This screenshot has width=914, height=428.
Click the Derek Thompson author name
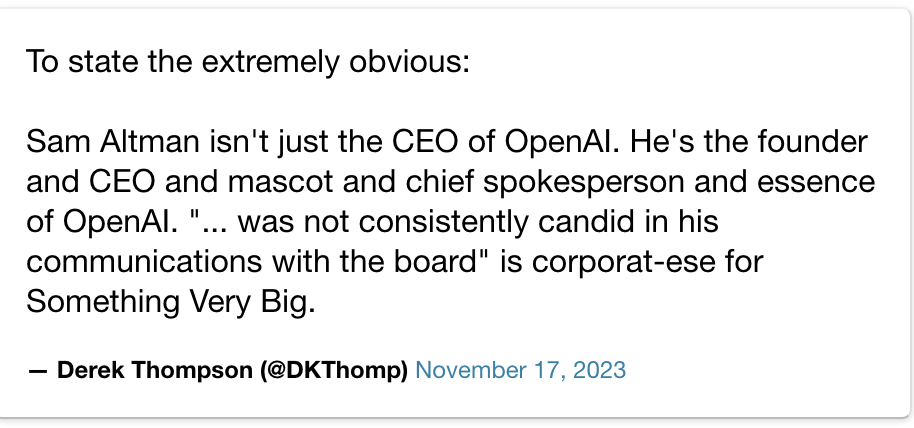click(x=156, y=370)
